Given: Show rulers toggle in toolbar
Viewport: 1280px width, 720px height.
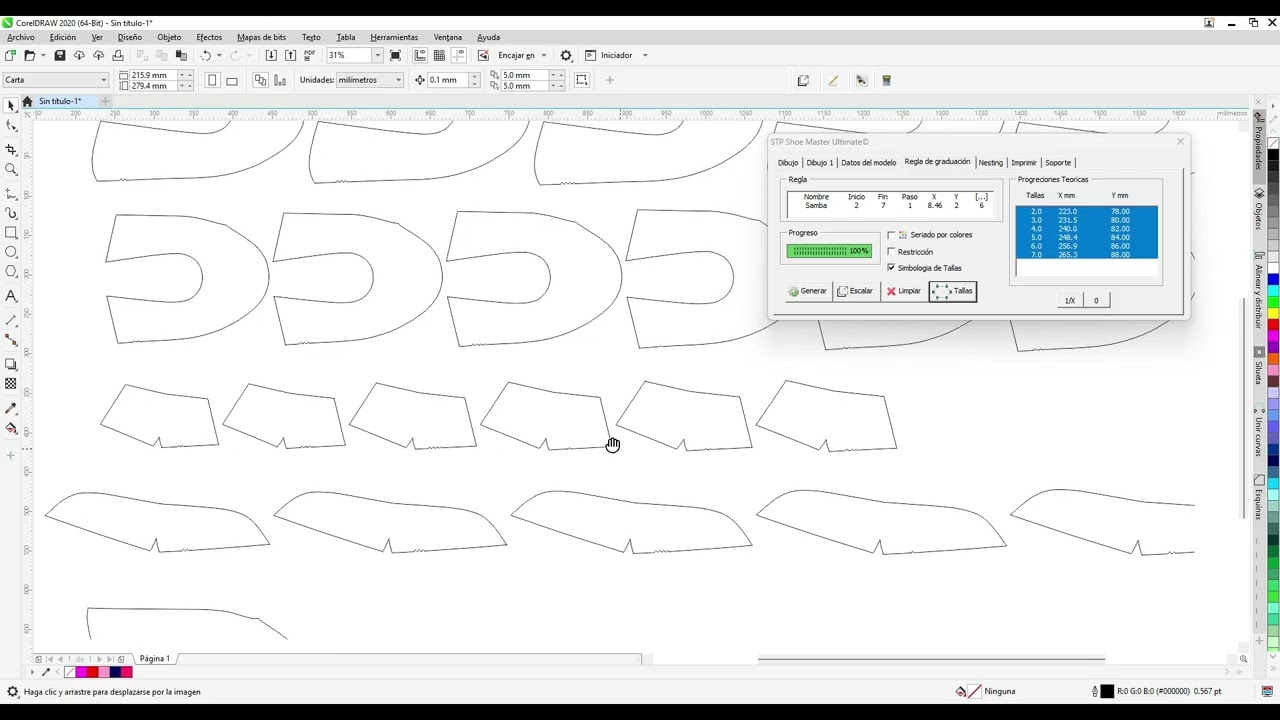Looking at the screenshot, I should coord(420,55).
